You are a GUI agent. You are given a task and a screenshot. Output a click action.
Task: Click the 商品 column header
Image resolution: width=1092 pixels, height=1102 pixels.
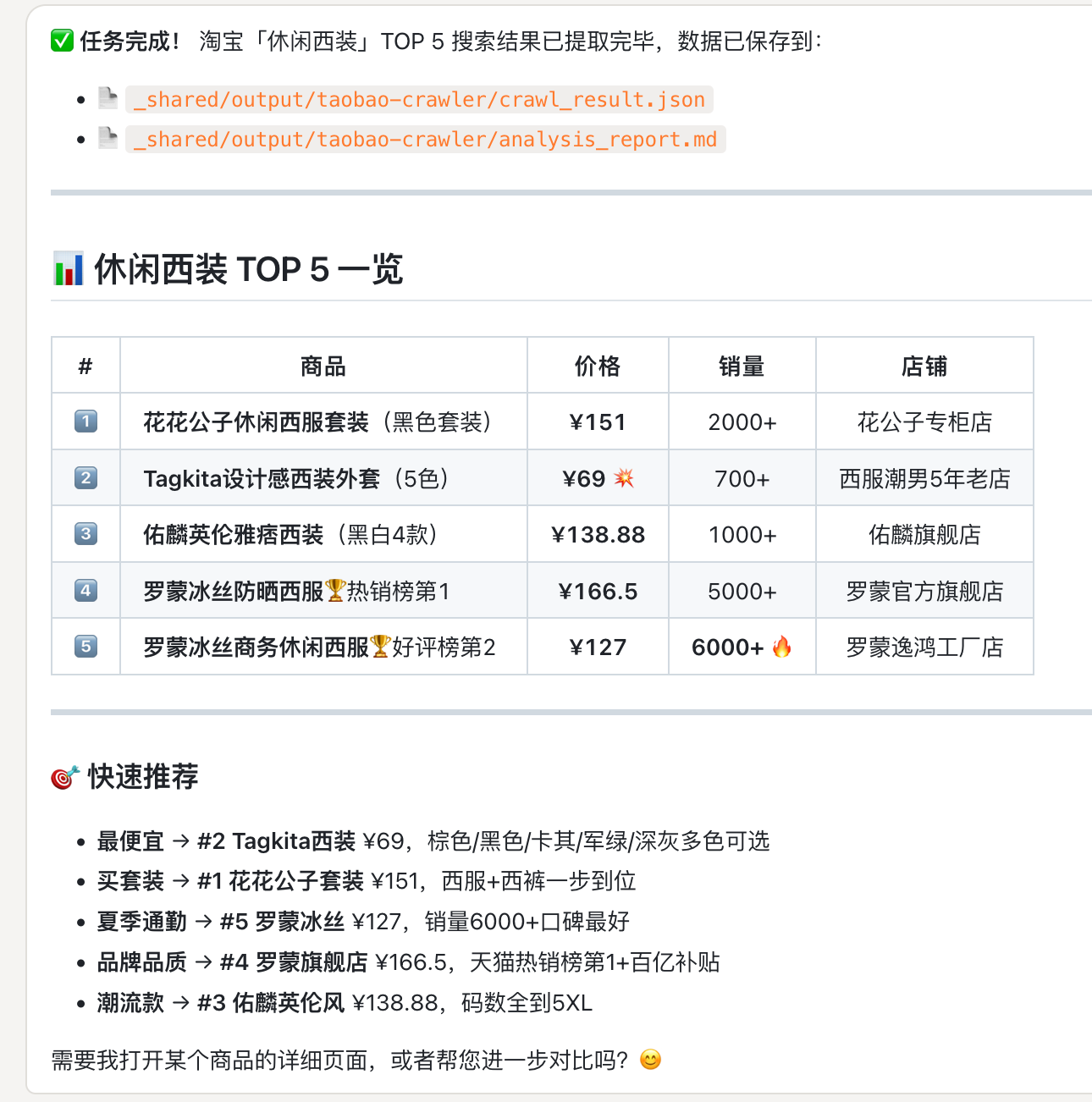point(323,366)
